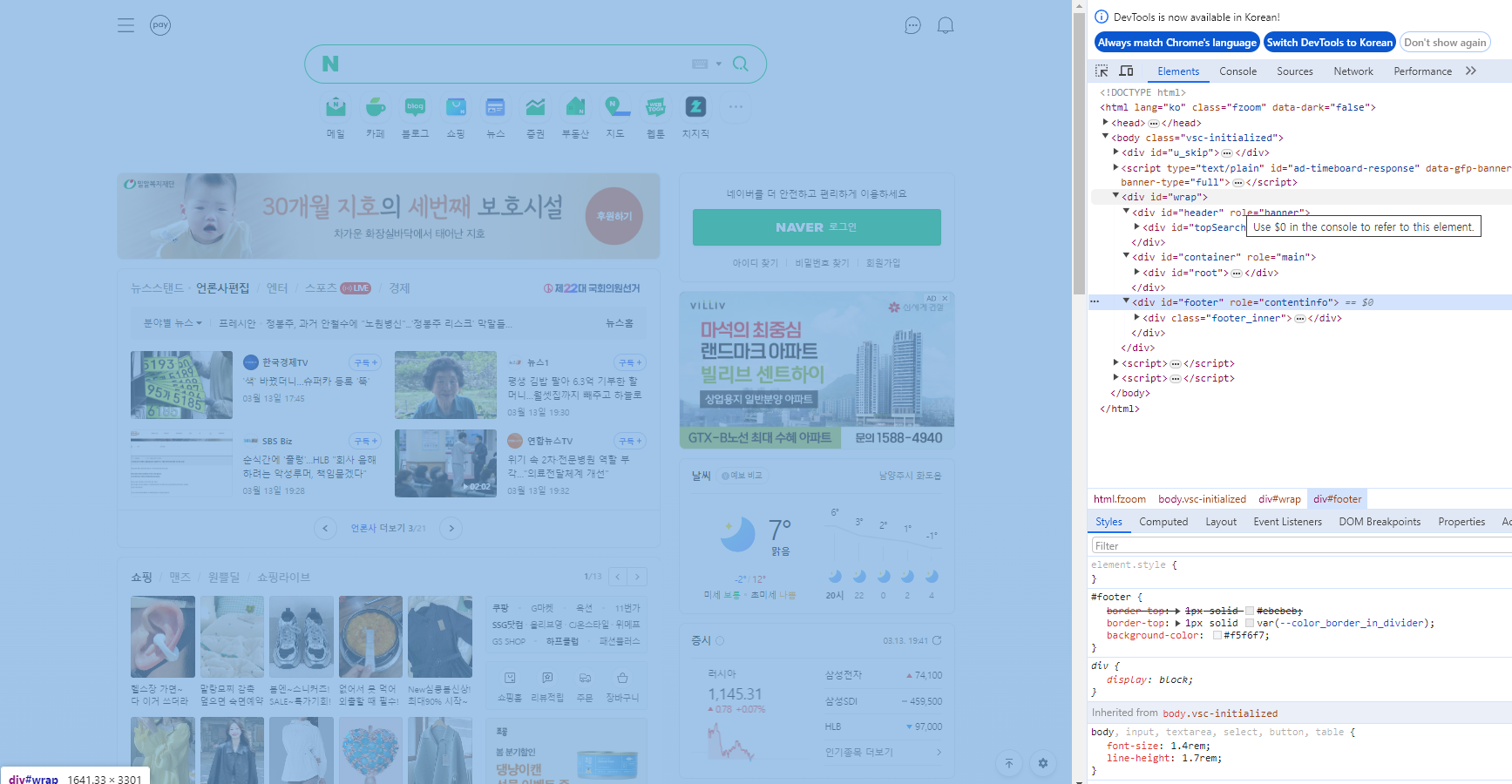Expand the div#root node
1512x784 pixels.
click(x=1136, y=272)
